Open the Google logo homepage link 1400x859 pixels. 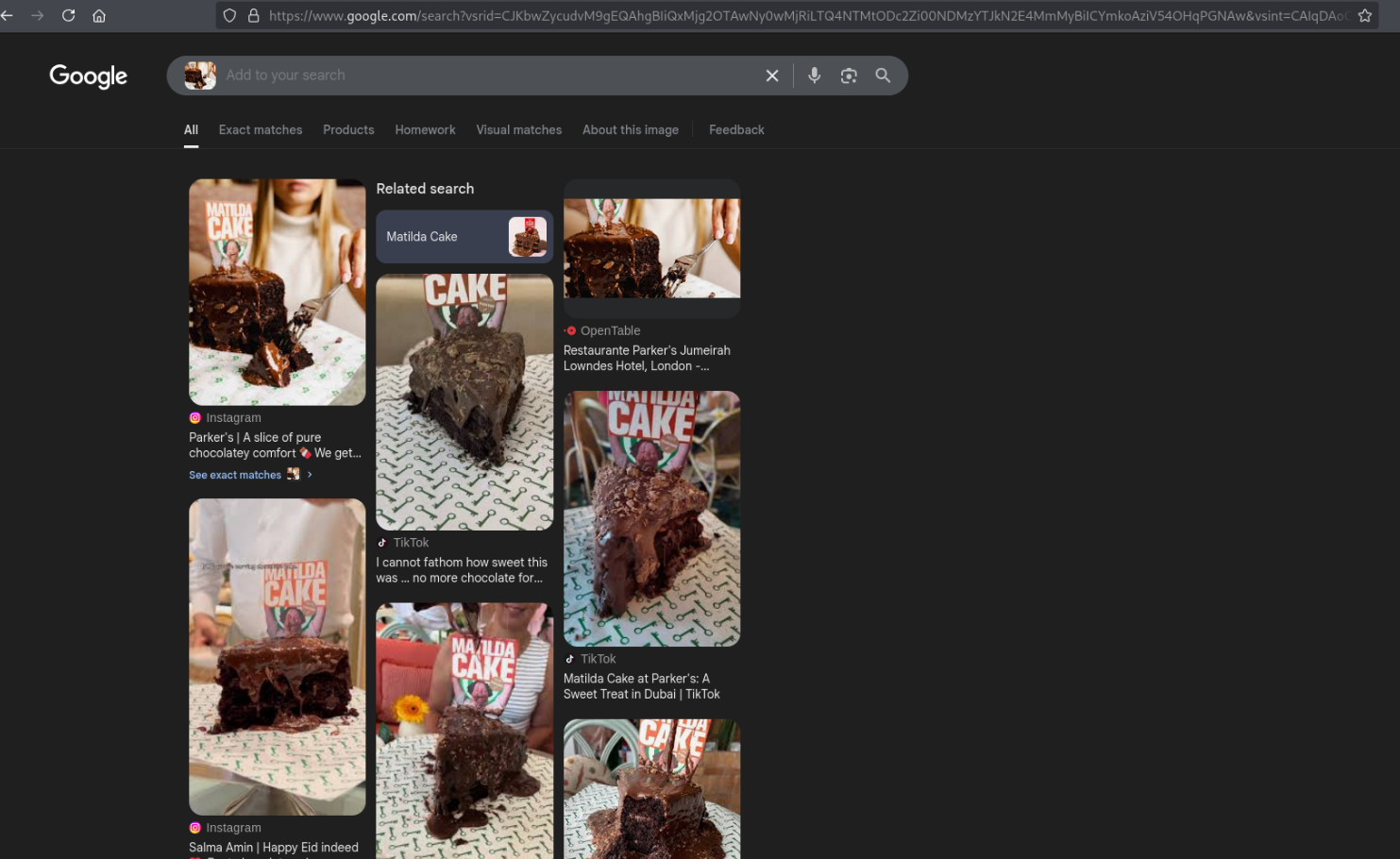(88, 76)
